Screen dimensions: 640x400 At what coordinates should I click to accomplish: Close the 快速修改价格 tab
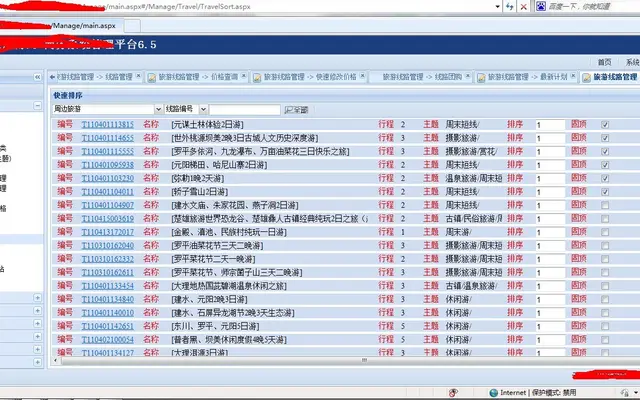pyautogui.click(x=362, y=76)
